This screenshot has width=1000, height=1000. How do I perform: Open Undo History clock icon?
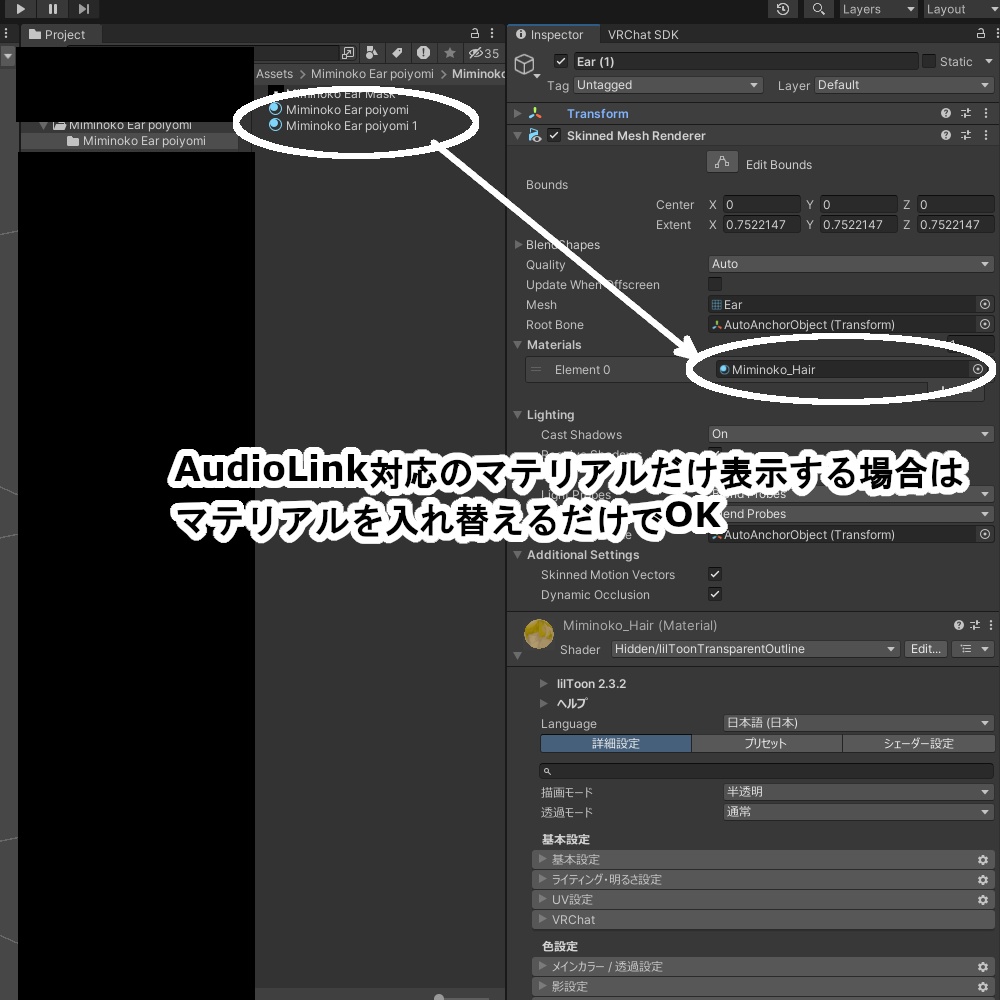click(x=783, y=9)
